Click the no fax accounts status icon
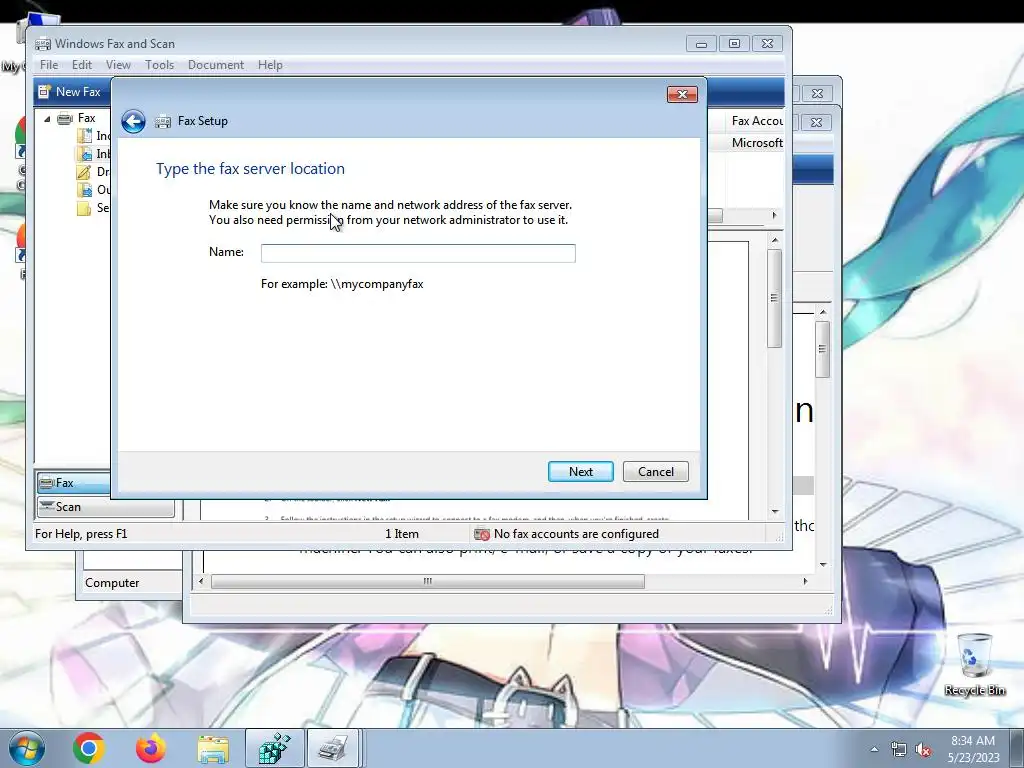Image resolution: width=1024 pixels, height=768 pixels. [482, 534]
